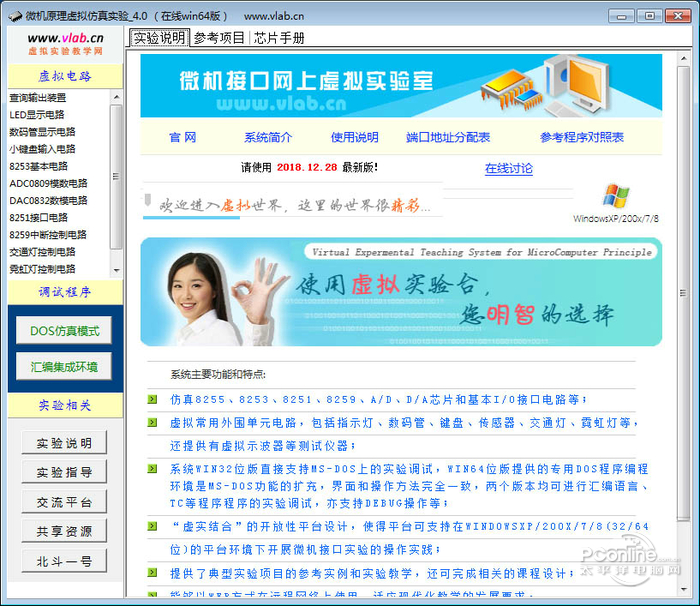
Task: Click the DOS仿真模式 button
Action: tap(64, 330)
